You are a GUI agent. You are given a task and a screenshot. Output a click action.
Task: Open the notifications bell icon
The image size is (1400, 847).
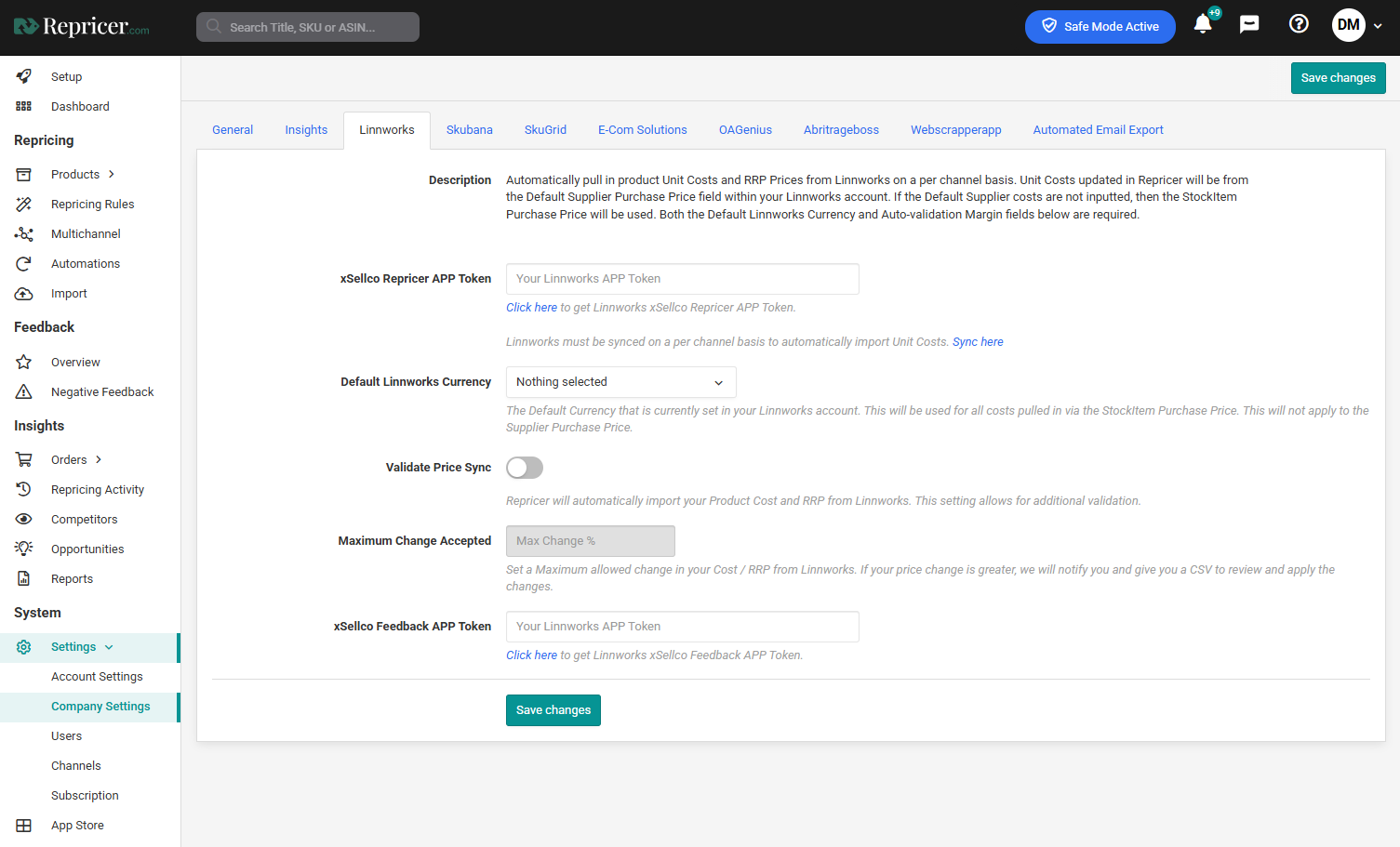pyautogui.click(x=1203, y=24)
